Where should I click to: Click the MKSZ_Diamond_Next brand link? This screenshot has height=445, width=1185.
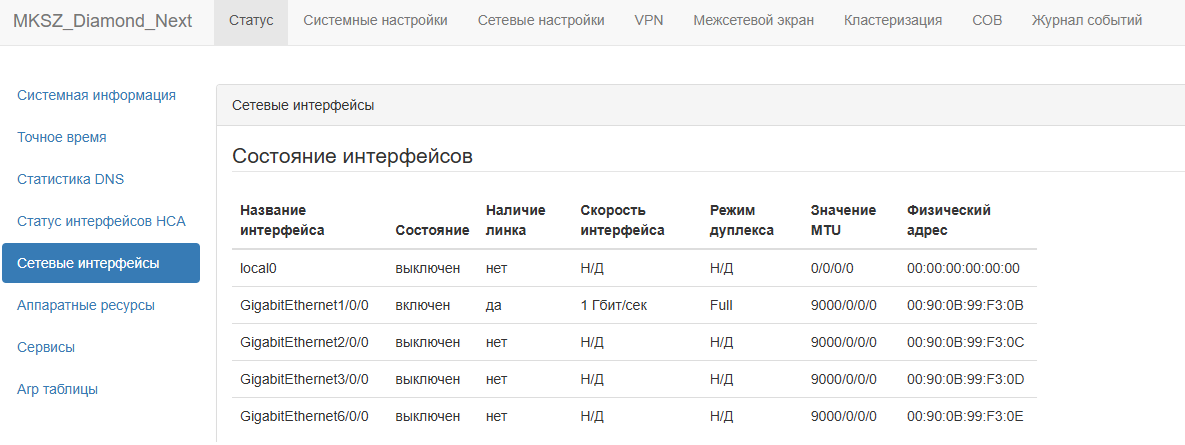coord(103,20)
